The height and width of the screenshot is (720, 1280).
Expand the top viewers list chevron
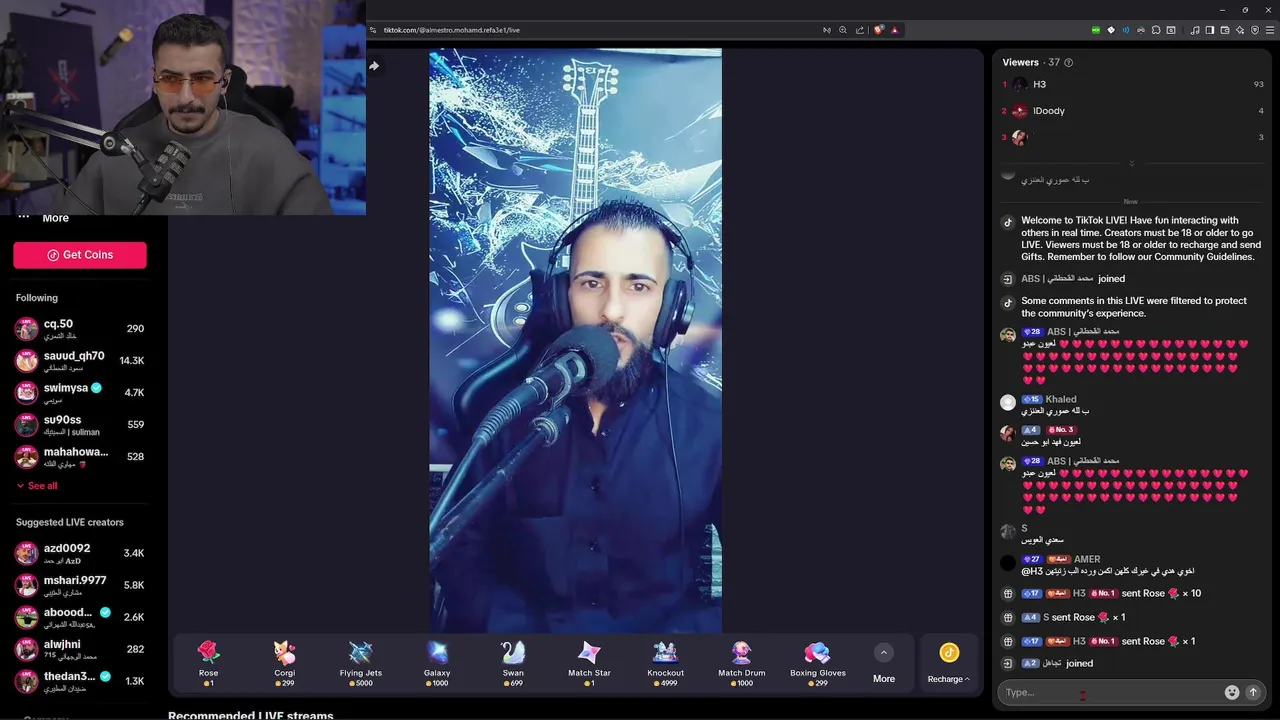pyautogui.click(x=1131, y=163)
